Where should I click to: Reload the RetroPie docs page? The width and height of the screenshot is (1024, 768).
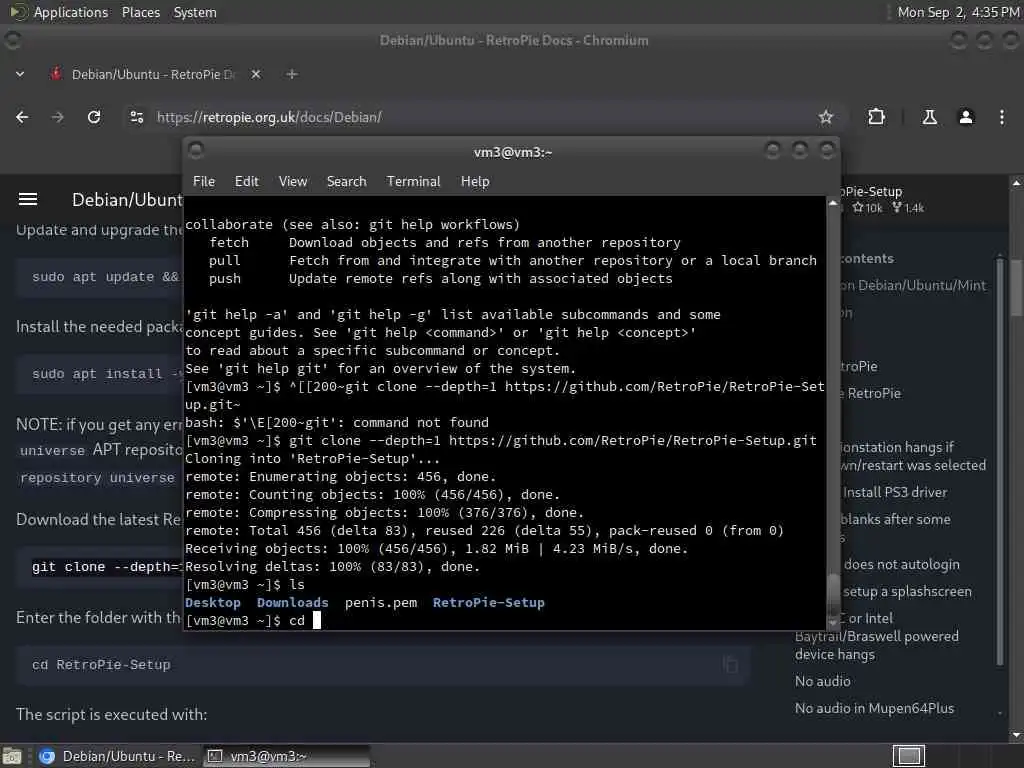(x=94, y=117)
